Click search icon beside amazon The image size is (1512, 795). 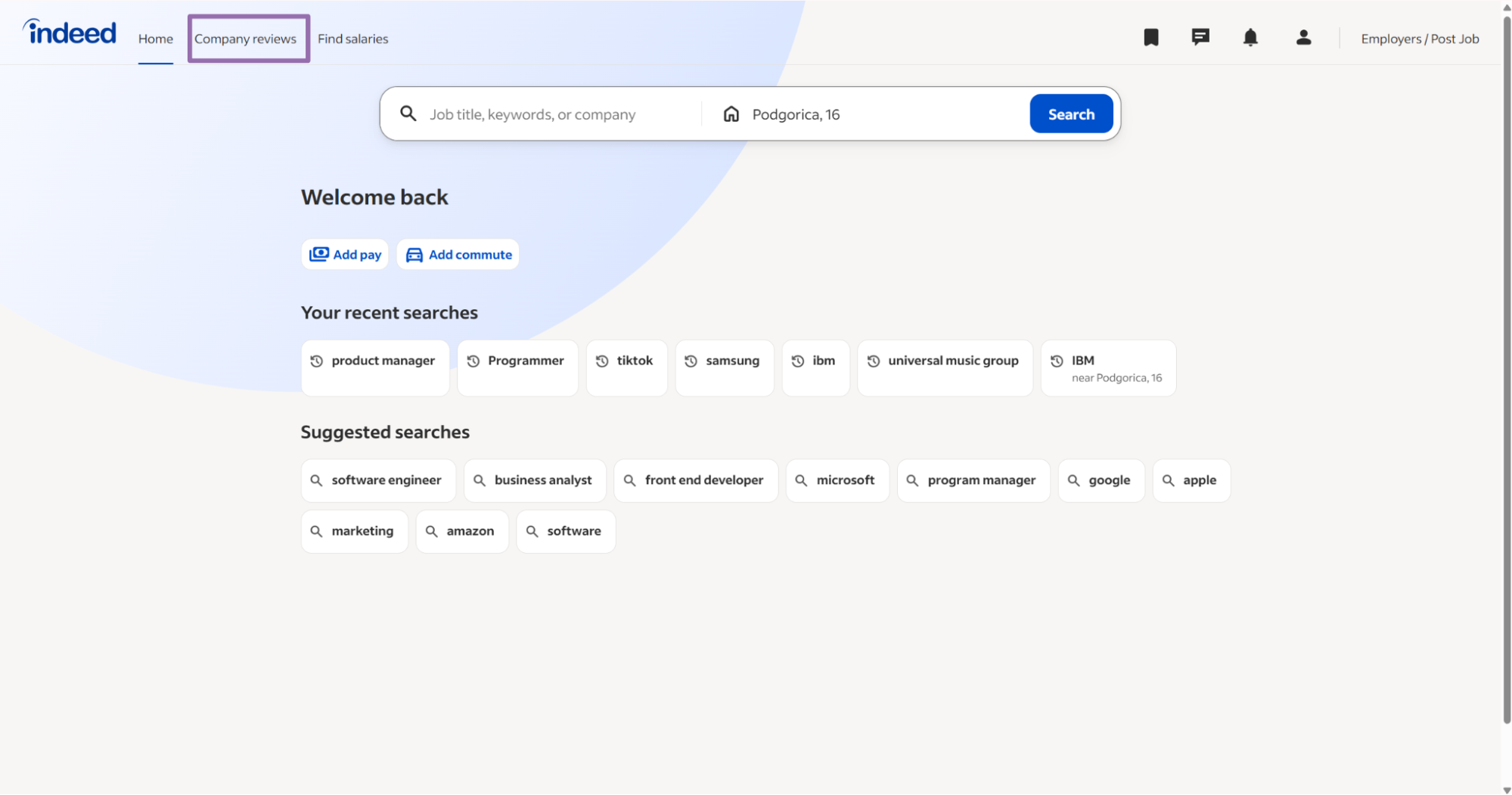pos(431,531)
